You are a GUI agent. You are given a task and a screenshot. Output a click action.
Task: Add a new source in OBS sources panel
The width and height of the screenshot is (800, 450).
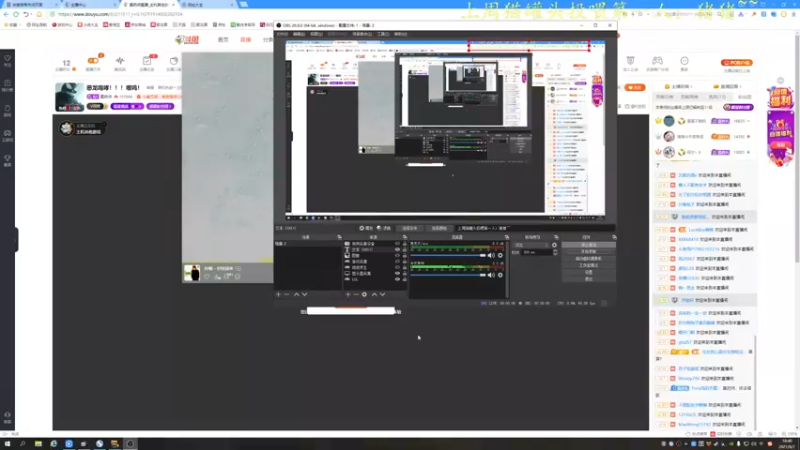[x=348, y=294]
